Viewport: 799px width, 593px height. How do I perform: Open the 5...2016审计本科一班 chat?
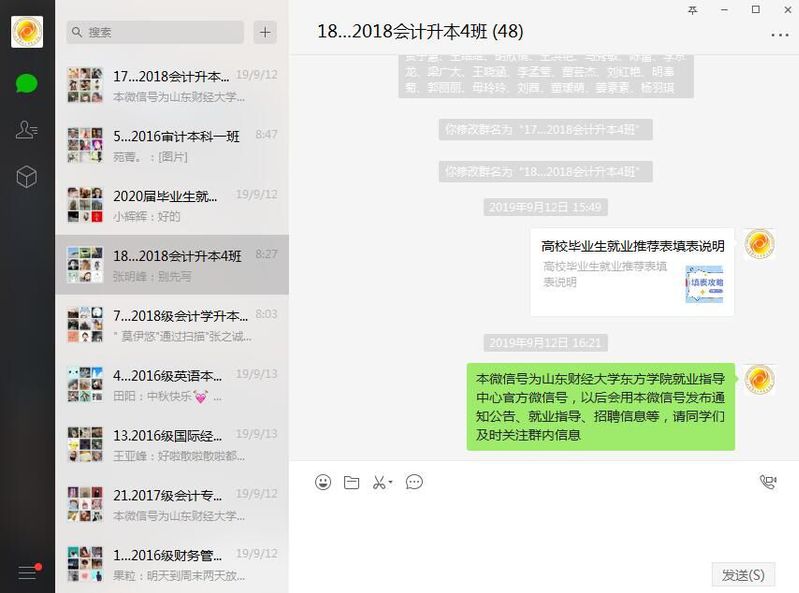[x=172, y=145]
